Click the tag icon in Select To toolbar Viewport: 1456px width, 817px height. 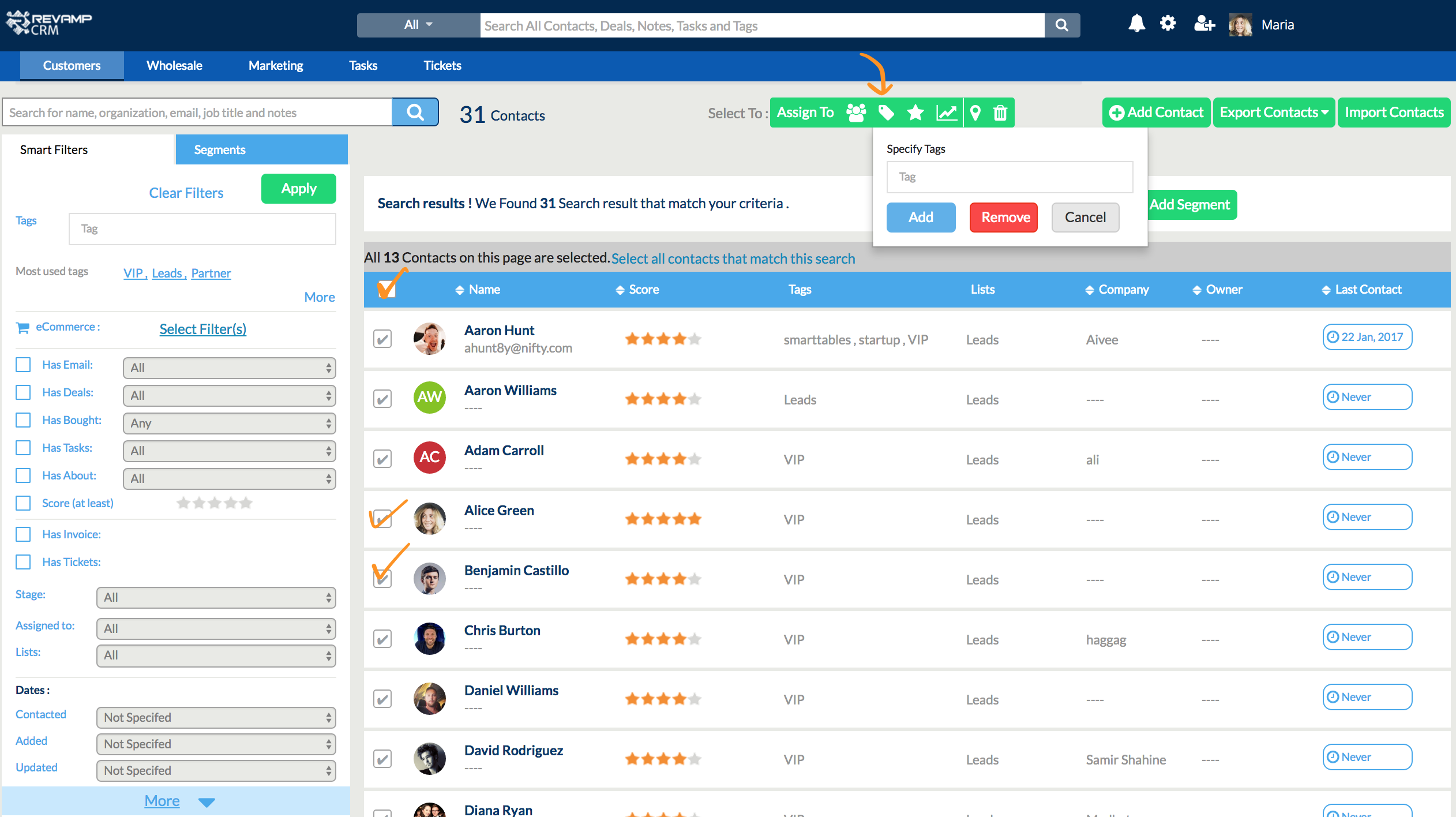tap(886, 113)
